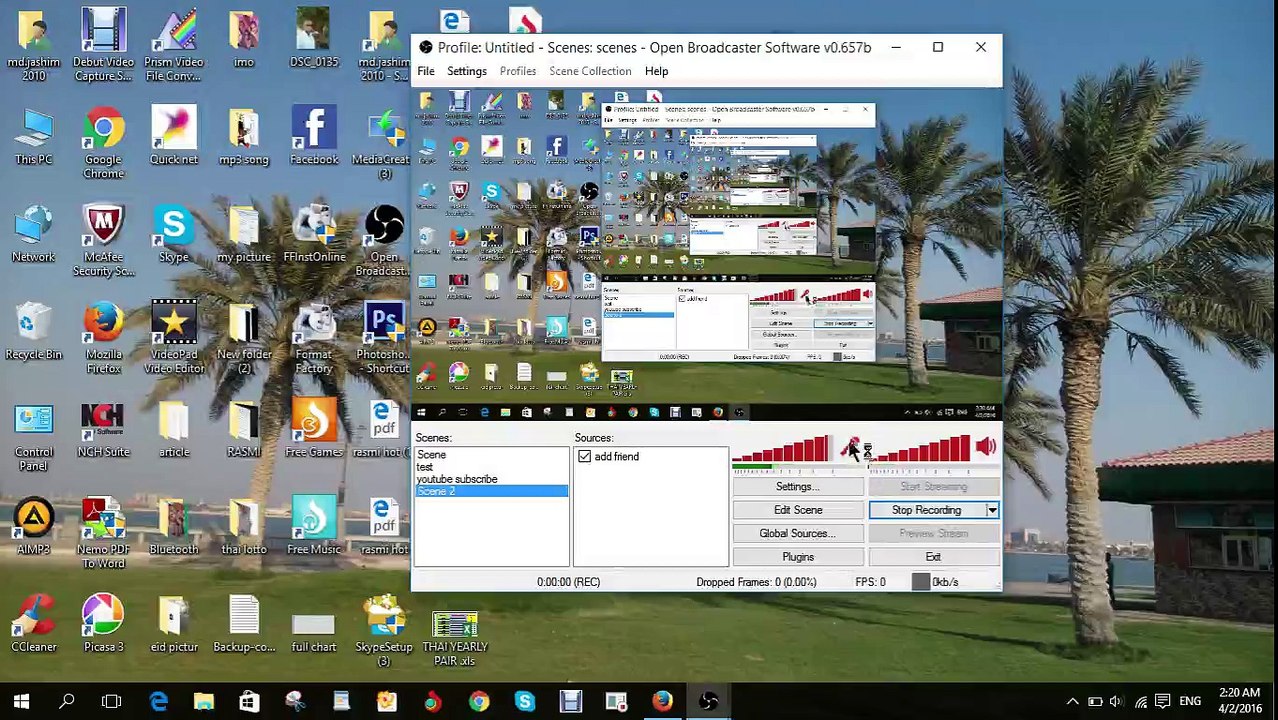The image size is (1278, 720).
Task: Open the Network desktop icon
Action: 33,233
